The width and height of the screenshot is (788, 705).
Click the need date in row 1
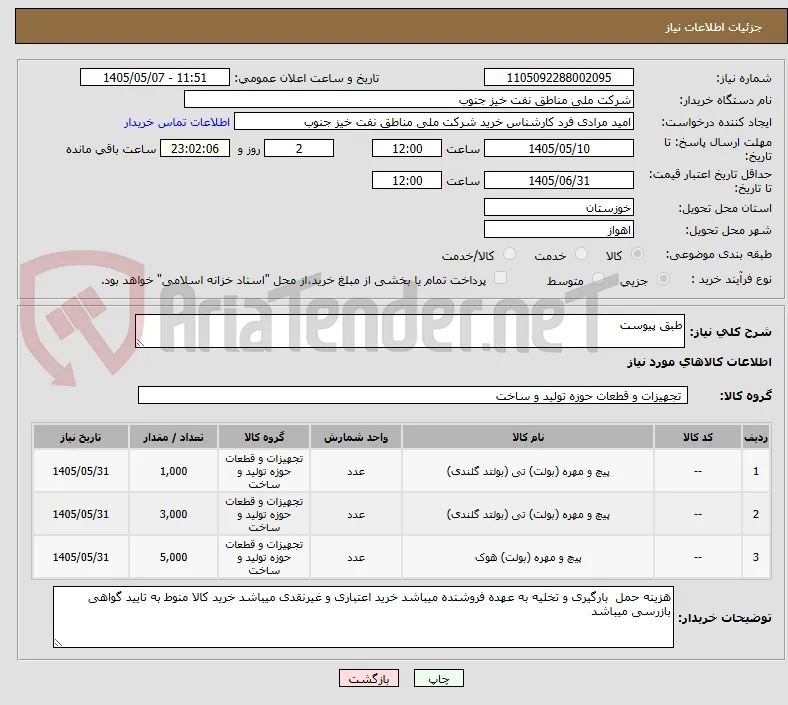[81, 471]
